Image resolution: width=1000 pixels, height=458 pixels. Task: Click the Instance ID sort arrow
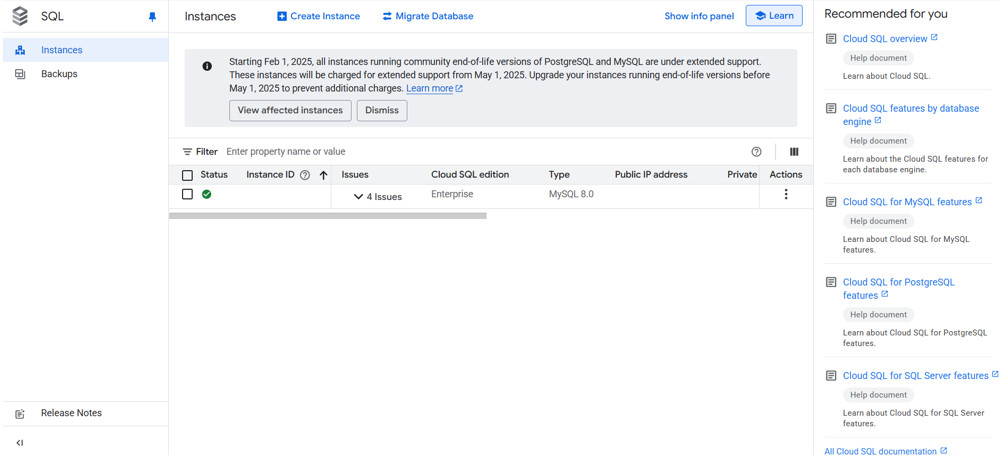pos(323,175)
